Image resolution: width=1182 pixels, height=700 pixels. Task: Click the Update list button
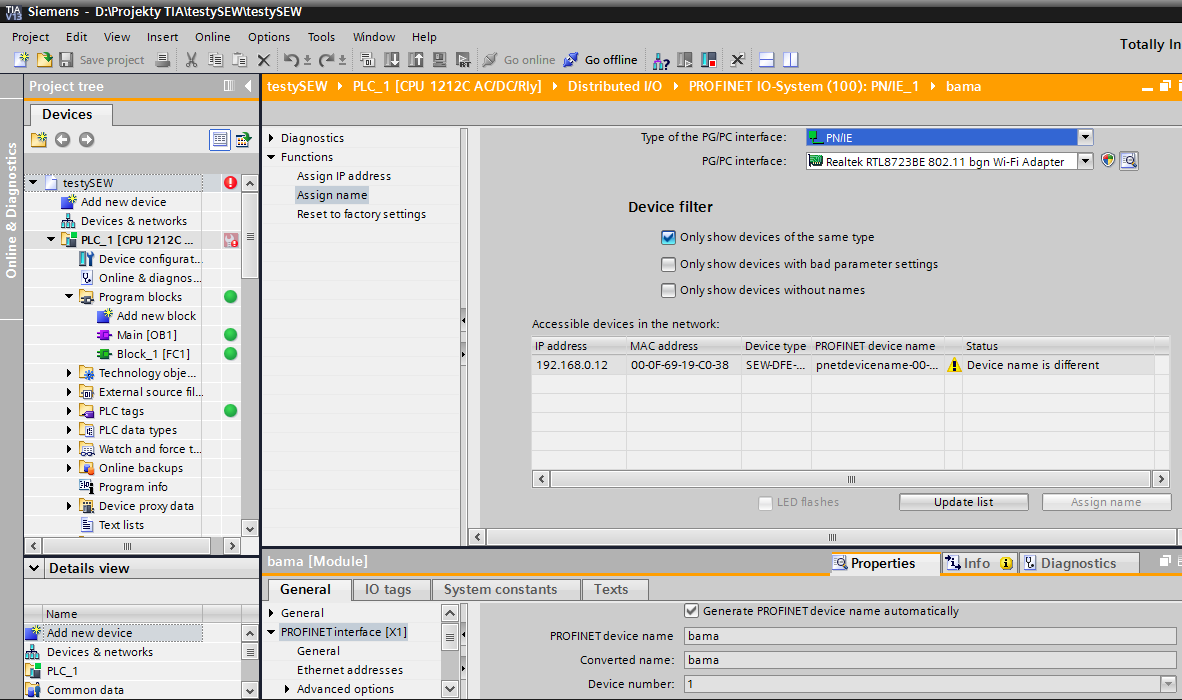pyautogui.click(x=963, y=502)
